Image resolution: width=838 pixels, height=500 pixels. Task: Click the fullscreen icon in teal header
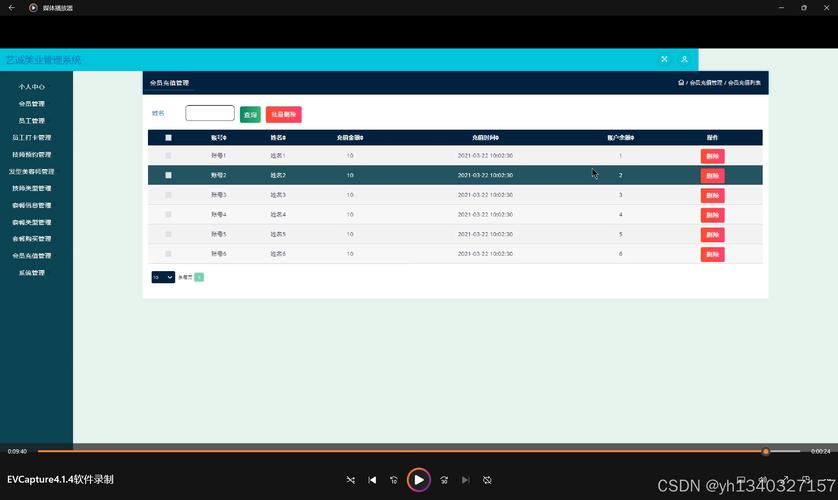click(x=664, y=59)
